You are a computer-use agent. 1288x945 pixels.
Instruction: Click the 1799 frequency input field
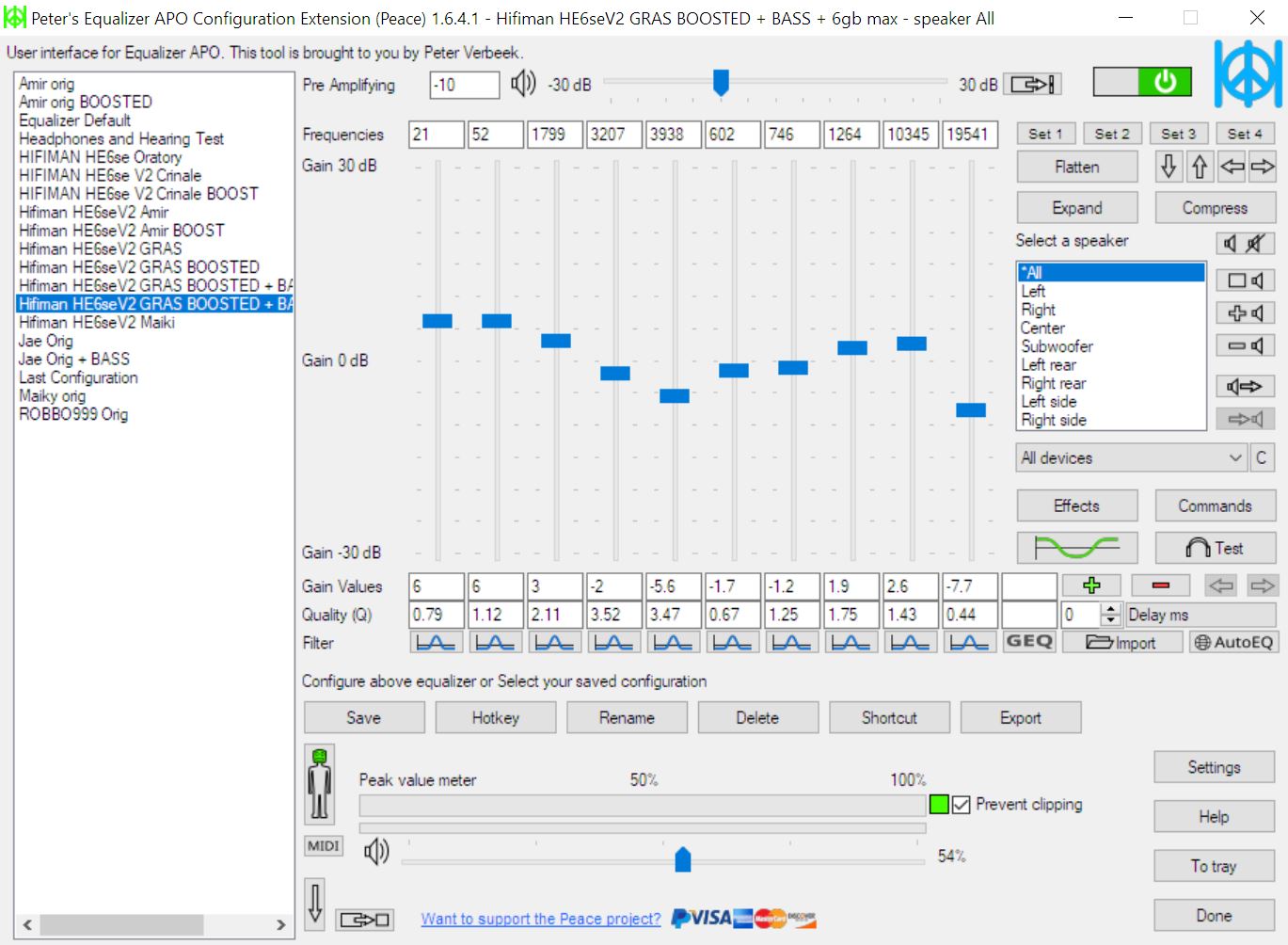click(554, 135)
